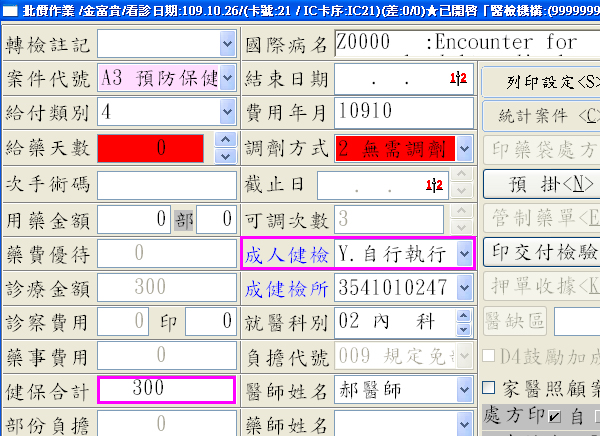Click the 費用年月 input field
Image resolution: width=600 pixels, height=436 pixels.
(x=403, y=111)
